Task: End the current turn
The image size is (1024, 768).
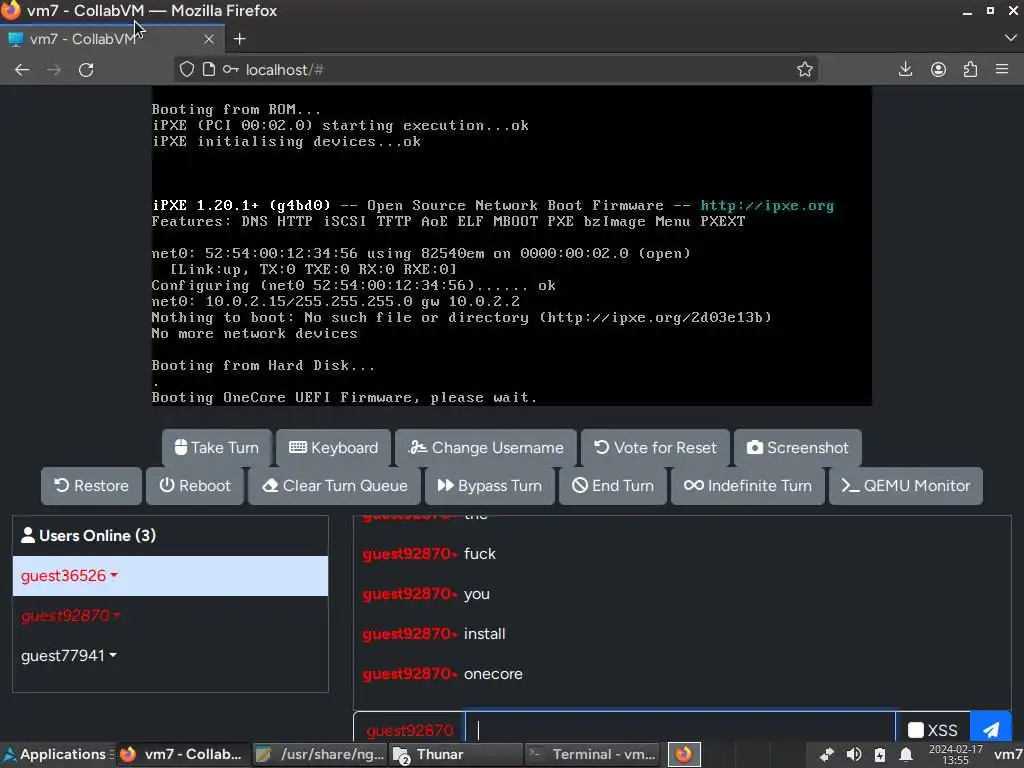Action: pyautogui.click(x=613, y=485)
